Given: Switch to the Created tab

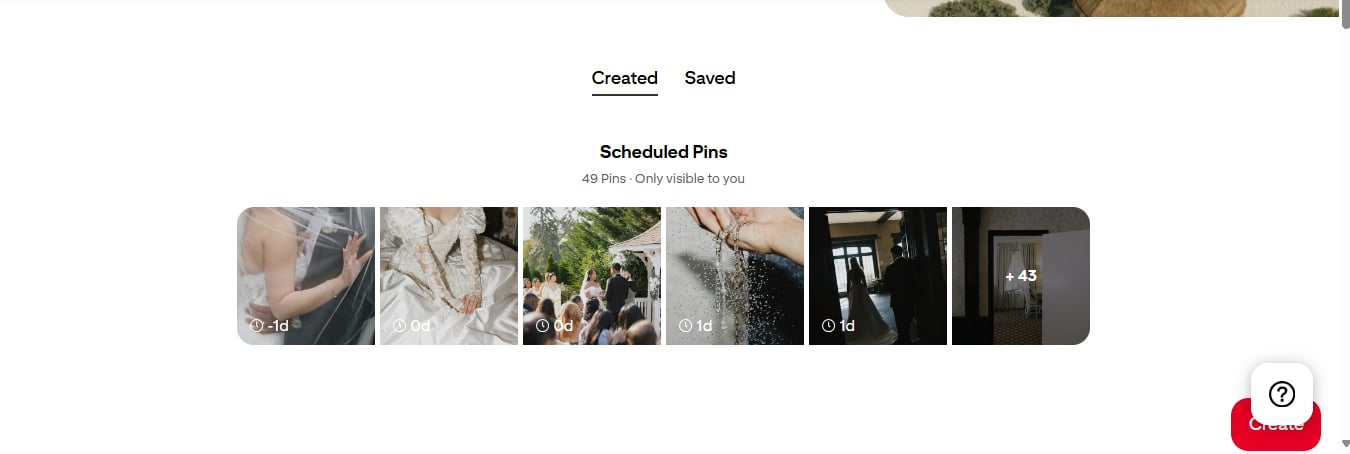Looking at the screenshot, I should [x=625, y=78].
